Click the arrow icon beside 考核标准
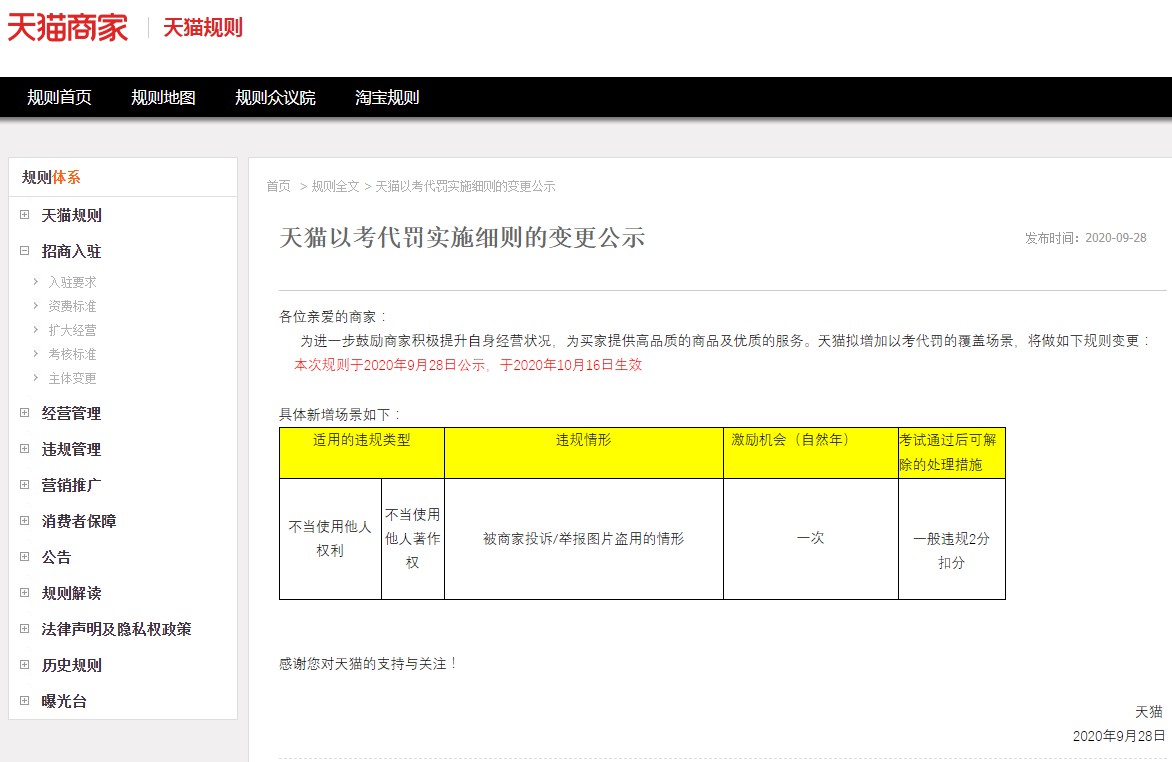 (x=35, y=353)
